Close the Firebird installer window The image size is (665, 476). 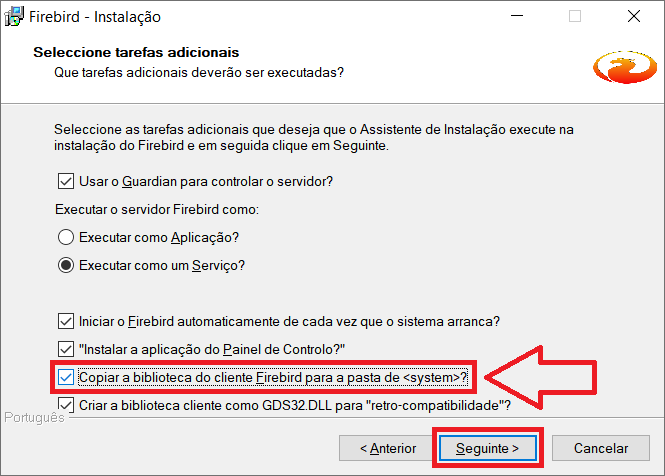pyautogui.click(x=634, y=17)
